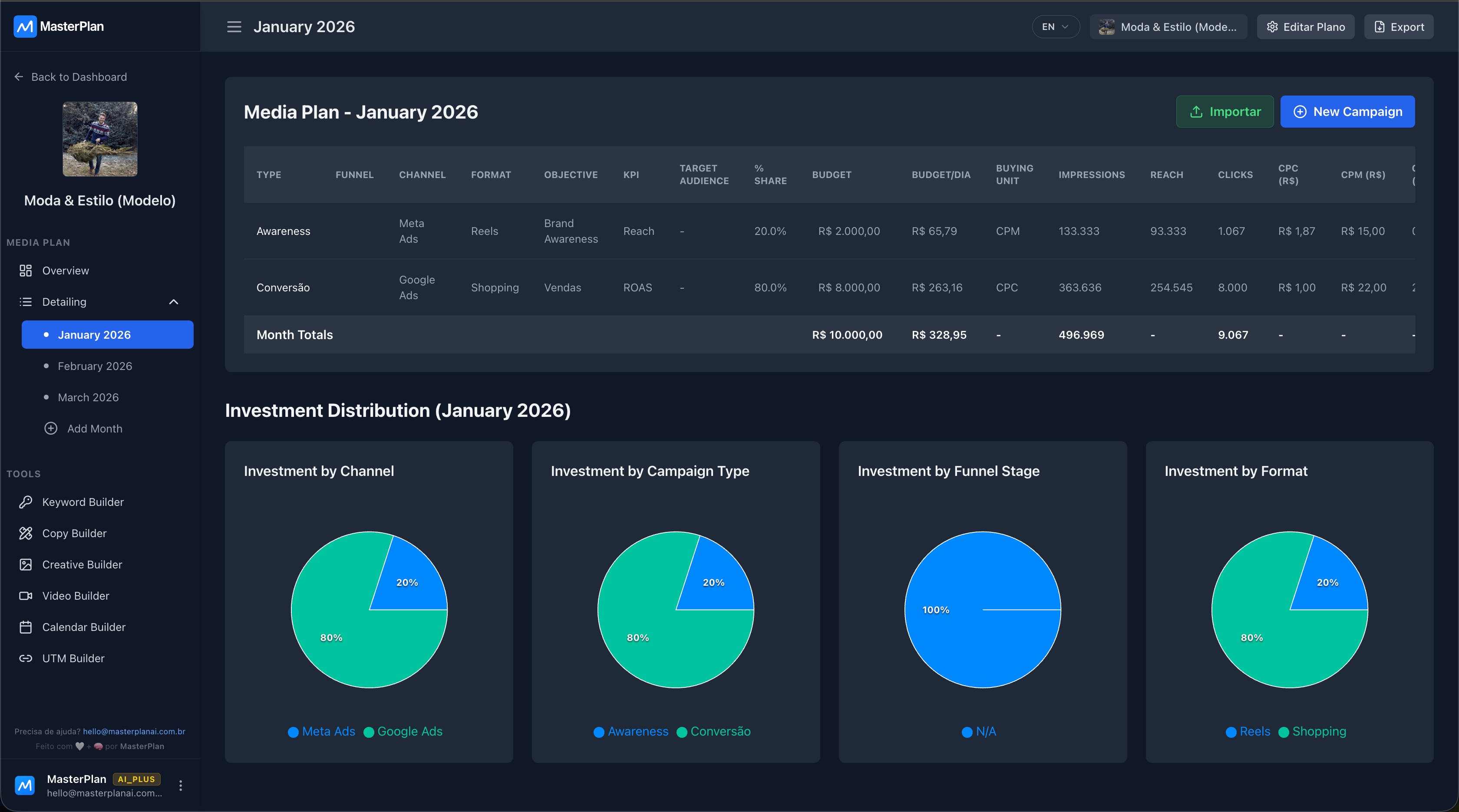Viewport: 1459px width, 812px height.
Task: Click the UTM Builder link icon
Action: pos(26,658)
